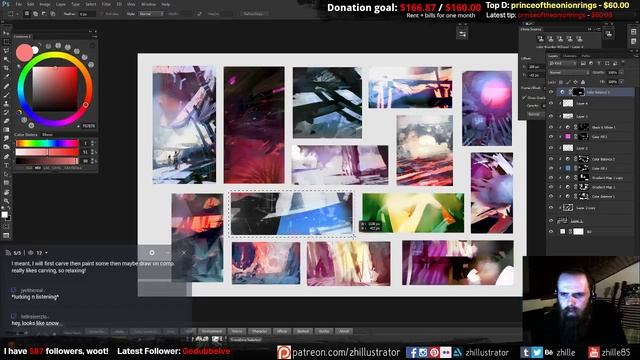Click the lock transparent pixels icon
640x360 pixels.
click(561, 82)
